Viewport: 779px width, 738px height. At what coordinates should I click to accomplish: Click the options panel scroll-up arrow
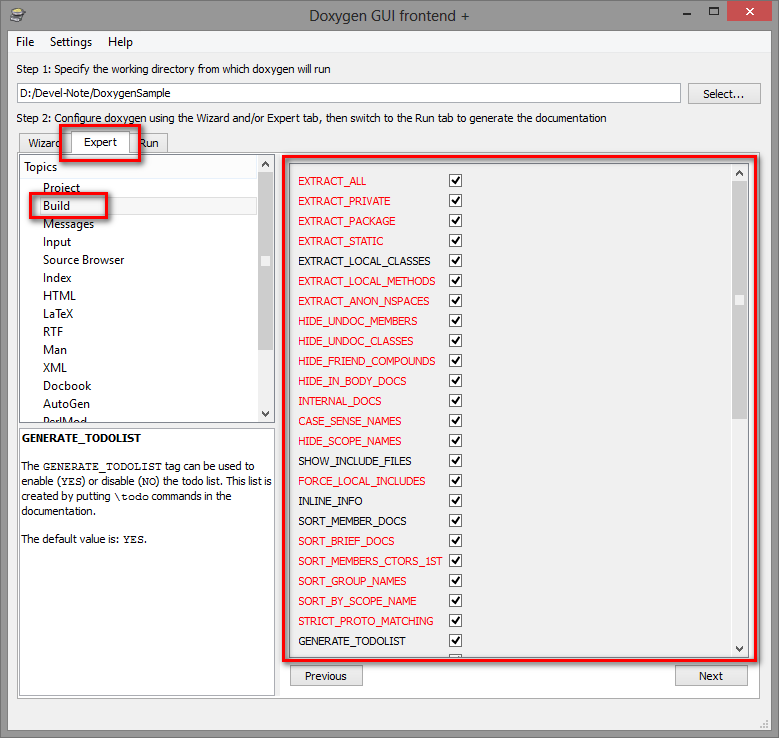(x=739, y=173)
